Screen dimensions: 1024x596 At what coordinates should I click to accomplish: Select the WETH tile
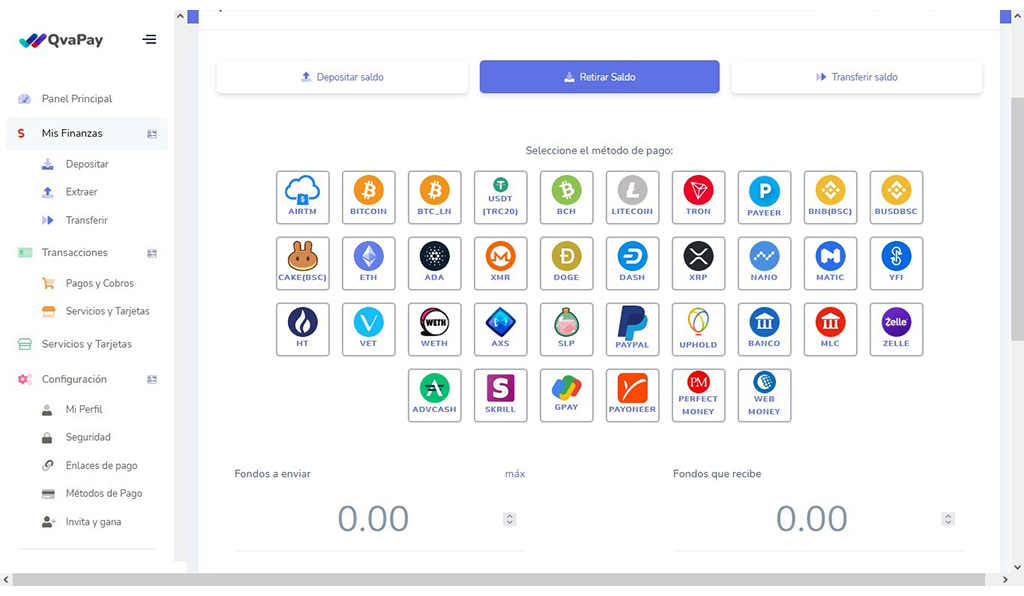[434, 329]
